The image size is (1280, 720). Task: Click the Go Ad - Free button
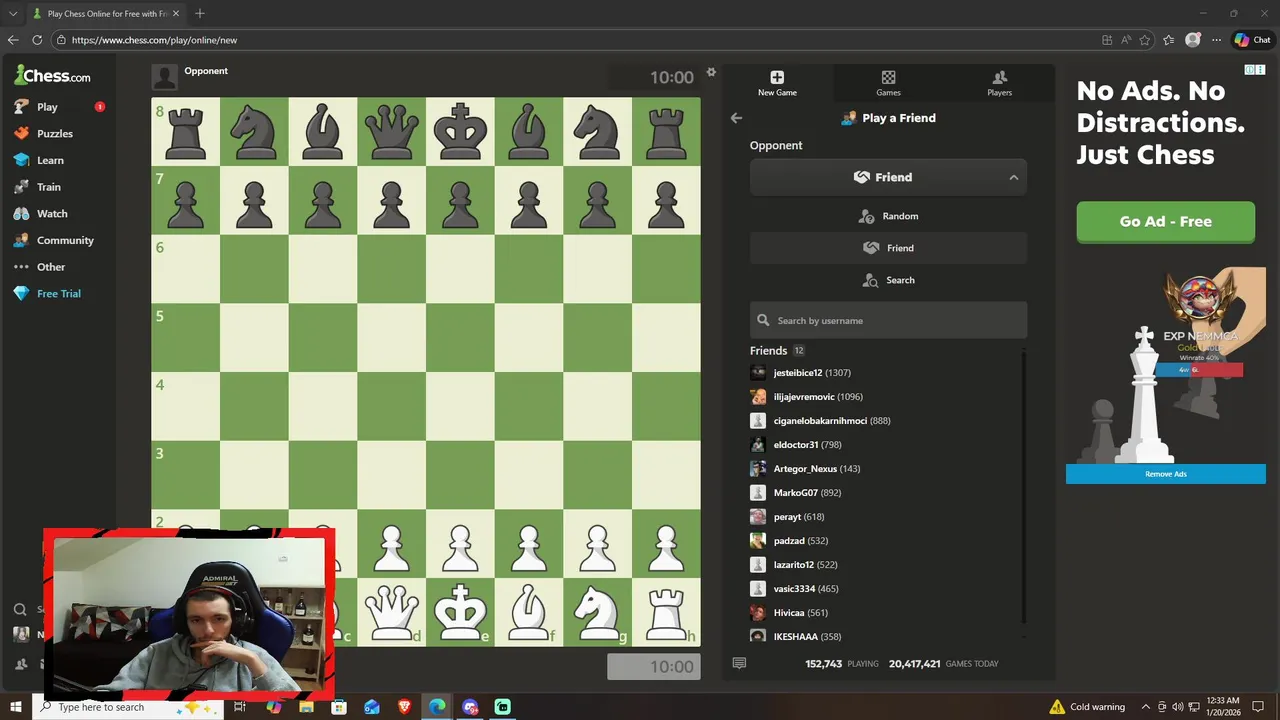pos(1165,222)
